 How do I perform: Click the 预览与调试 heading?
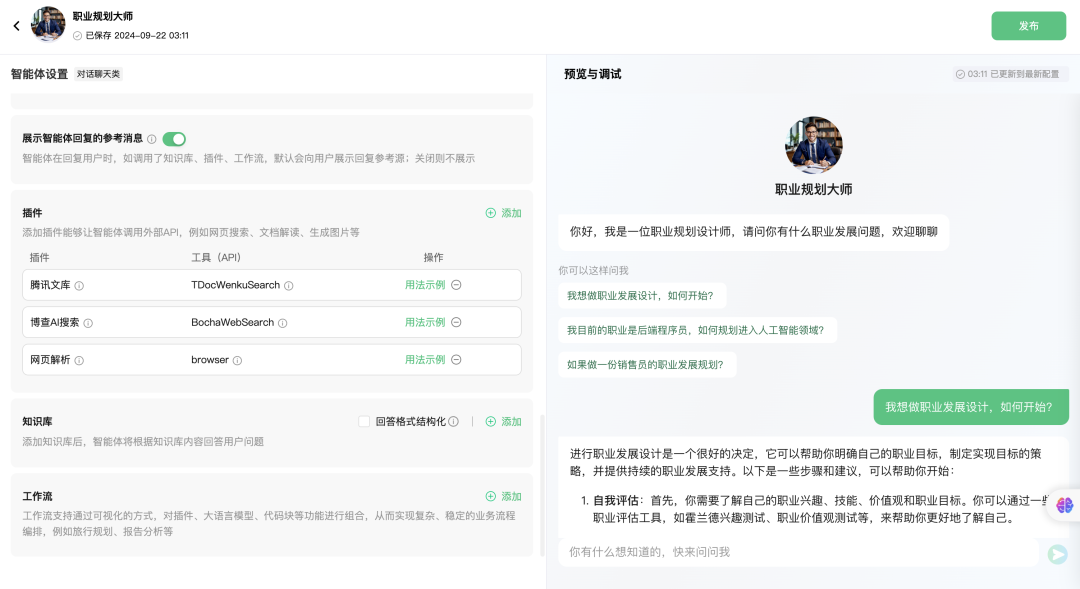coord(592,74)
